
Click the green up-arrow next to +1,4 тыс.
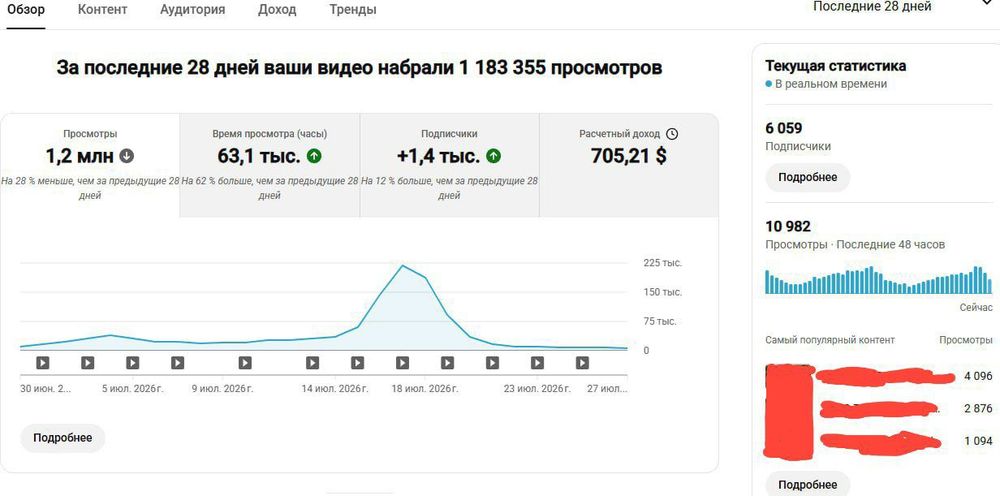pyautogui.click(x=494, y=156)
